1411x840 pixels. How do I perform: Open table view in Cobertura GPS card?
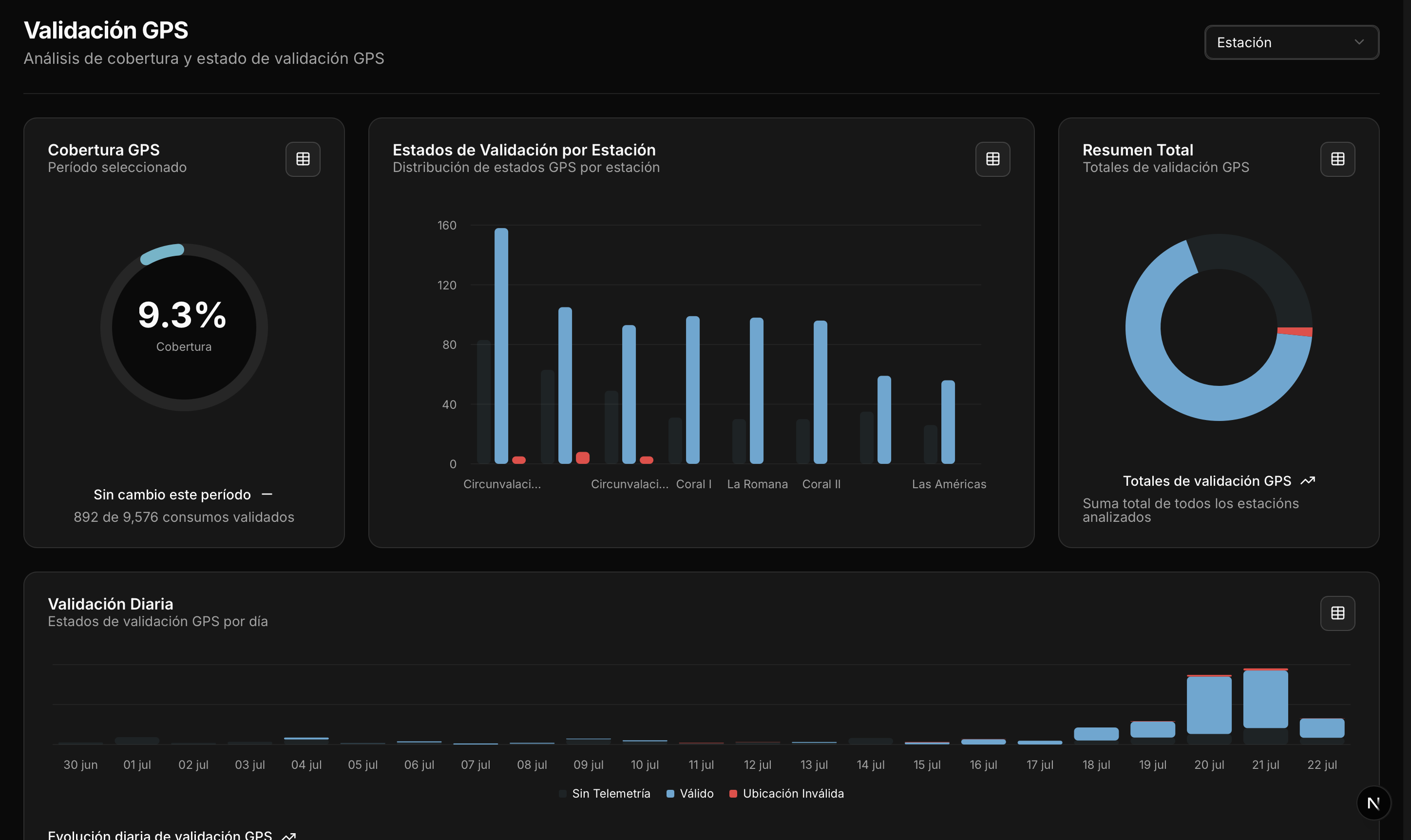303,159
